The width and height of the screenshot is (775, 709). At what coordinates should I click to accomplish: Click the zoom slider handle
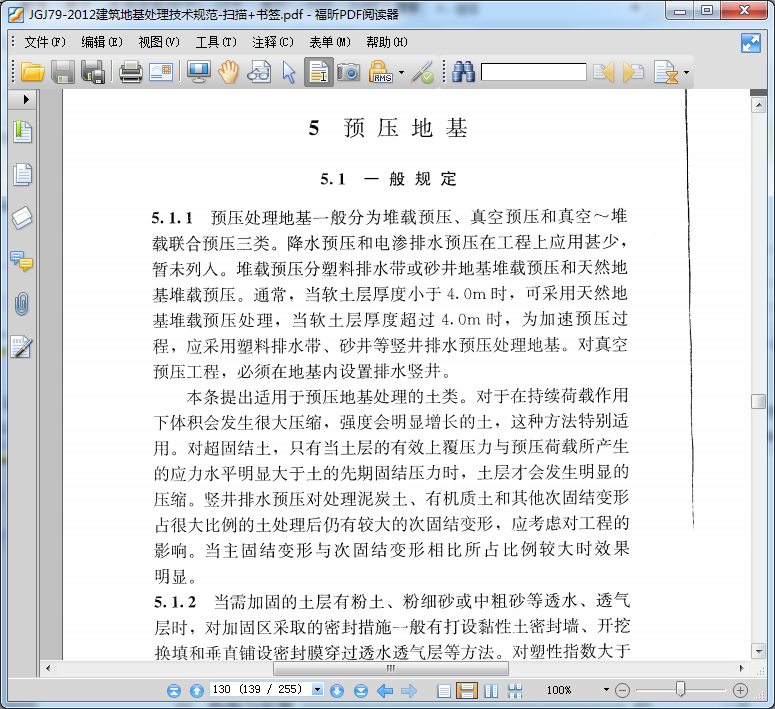coord(681,689)
